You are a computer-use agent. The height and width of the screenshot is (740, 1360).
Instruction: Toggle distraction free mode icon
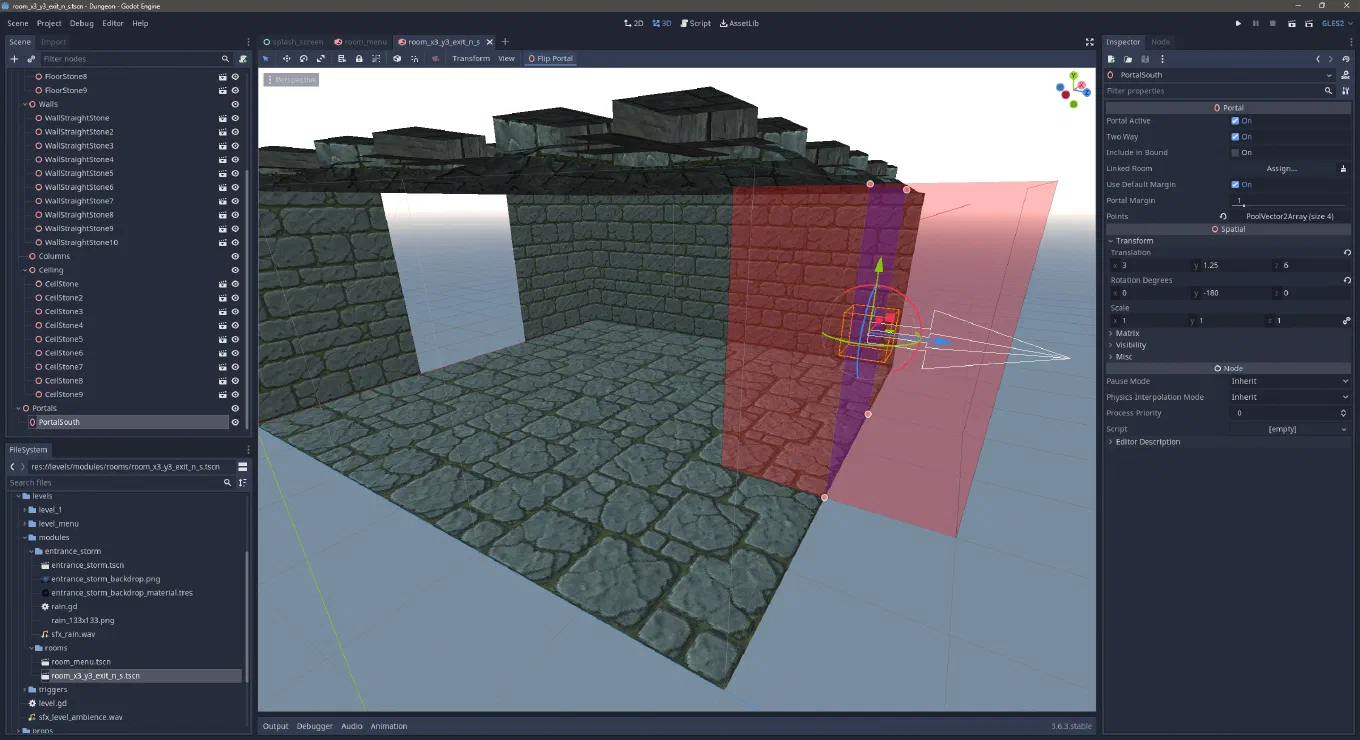click(x=1089, y=42)
